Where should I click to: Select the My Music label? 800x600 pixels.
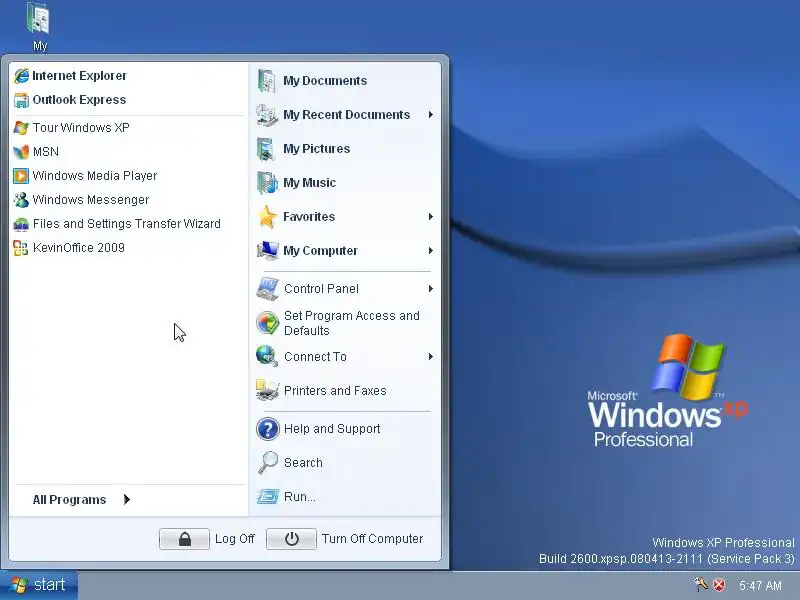pyautogui.click(x=310, y=183)
